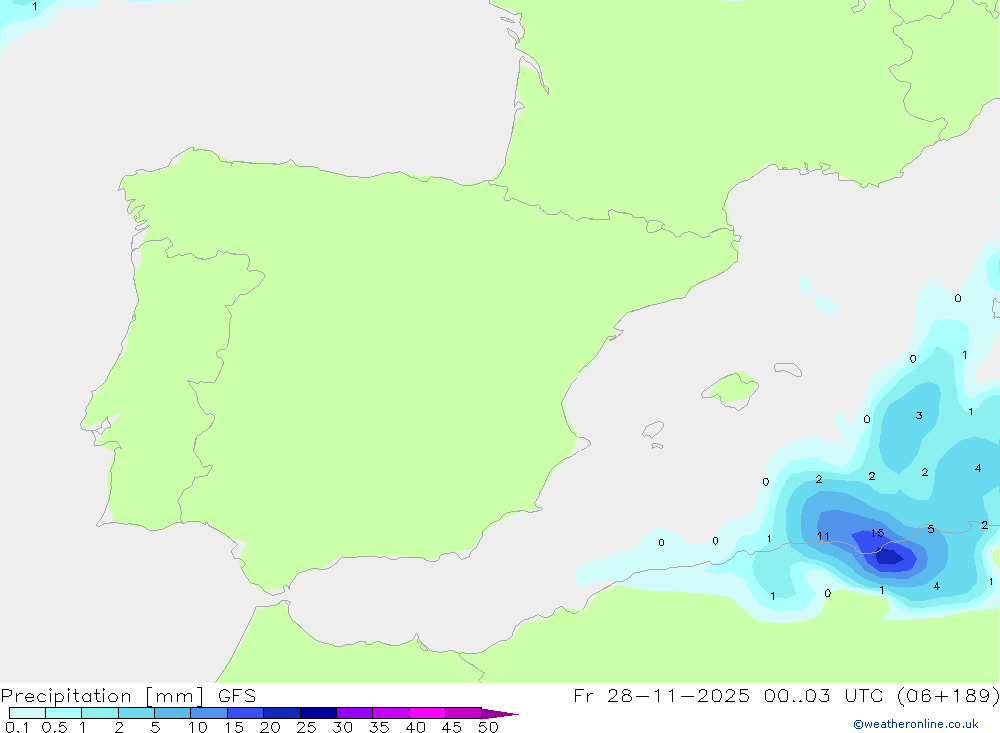
Task: Click the '35' legend scale label
Action: pos(379,727)
